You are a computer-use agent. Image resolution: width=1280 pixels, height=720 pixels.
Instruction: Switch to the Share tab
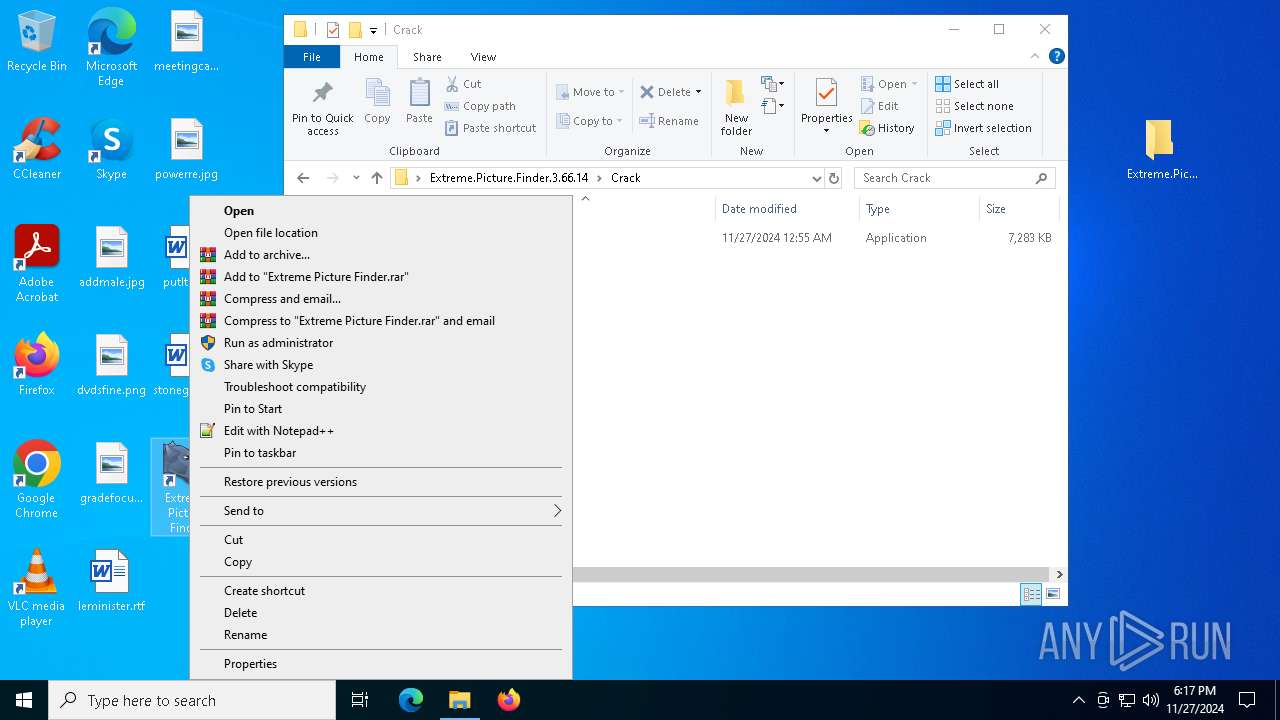427,57
